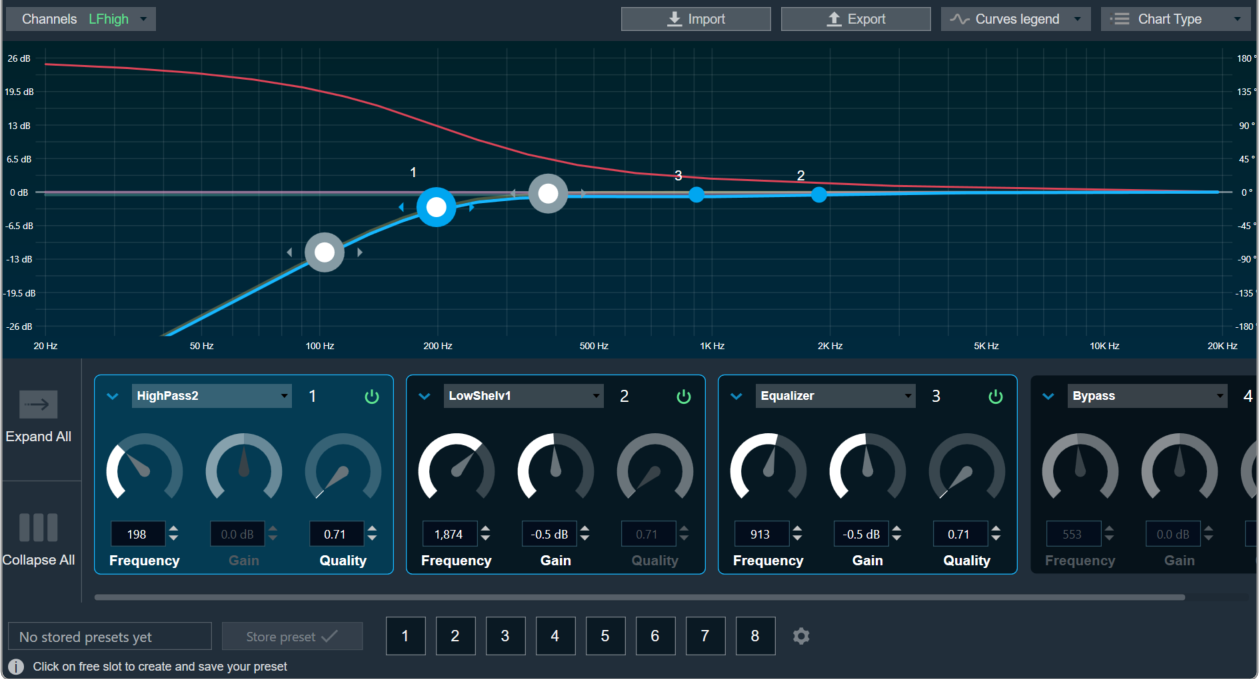The image size is (1259, 679).
Task: Click the No stored presets yet field
Action: coord(110,637)
